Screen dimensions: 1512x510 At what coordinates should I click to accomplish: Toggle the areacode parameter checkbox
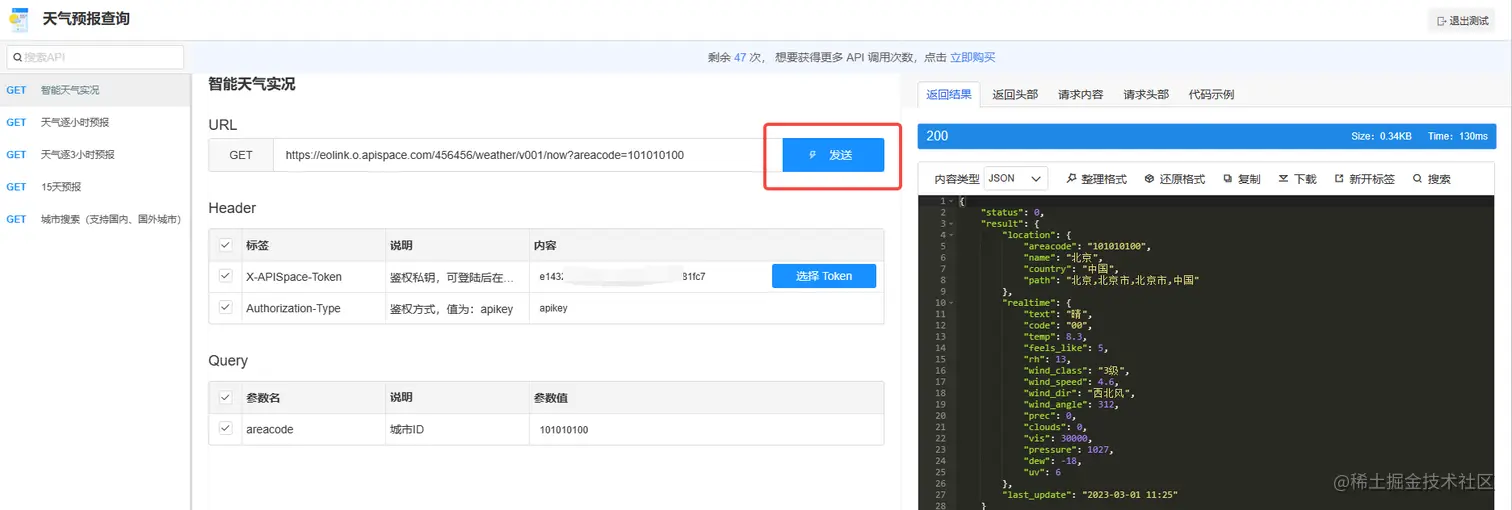pos(225,428)
